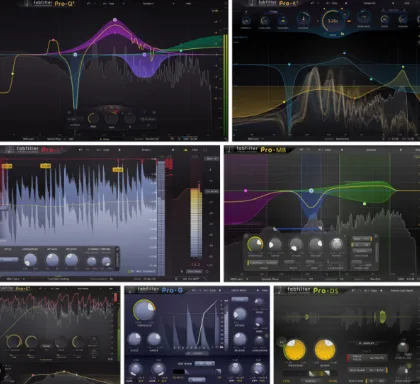Select the green EQ node in Pro-R display
This screenshot has height=384, width=420.
pyautogui.click(x=403, y=67)
